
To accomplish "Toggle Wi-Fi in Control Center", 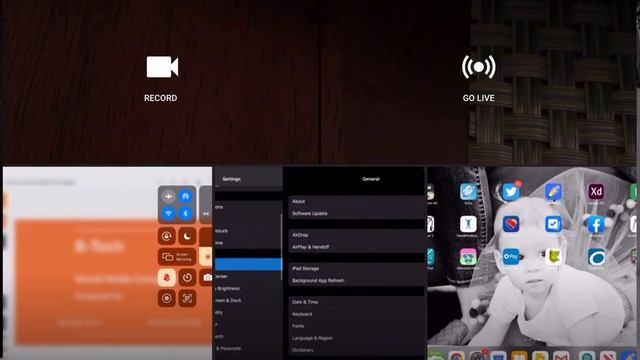I will tap(168, 213).
